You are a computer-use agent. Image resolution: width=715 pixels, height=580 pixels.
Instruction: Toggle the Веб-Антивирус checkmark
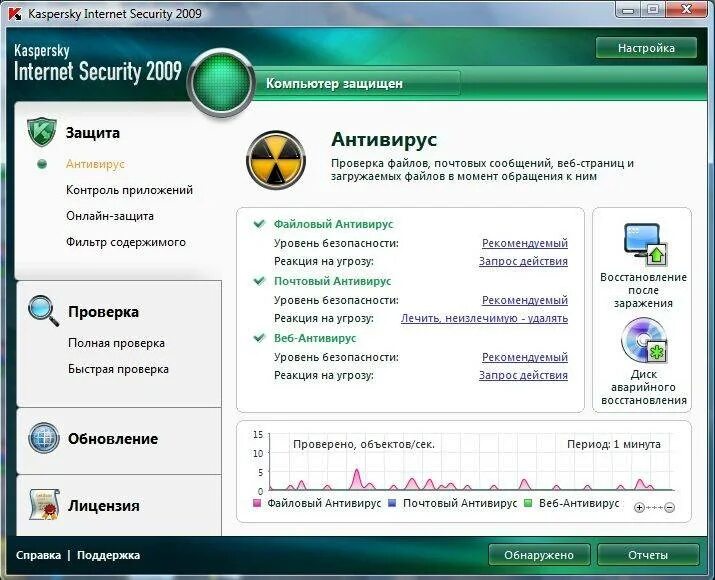coord(259,337)
